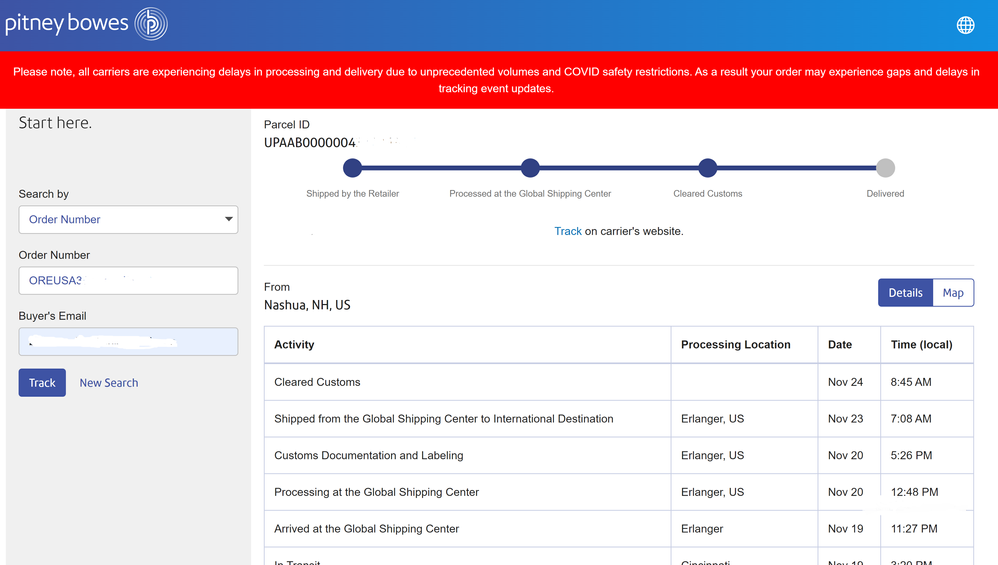Click the Activity column header

pos(294,345)
